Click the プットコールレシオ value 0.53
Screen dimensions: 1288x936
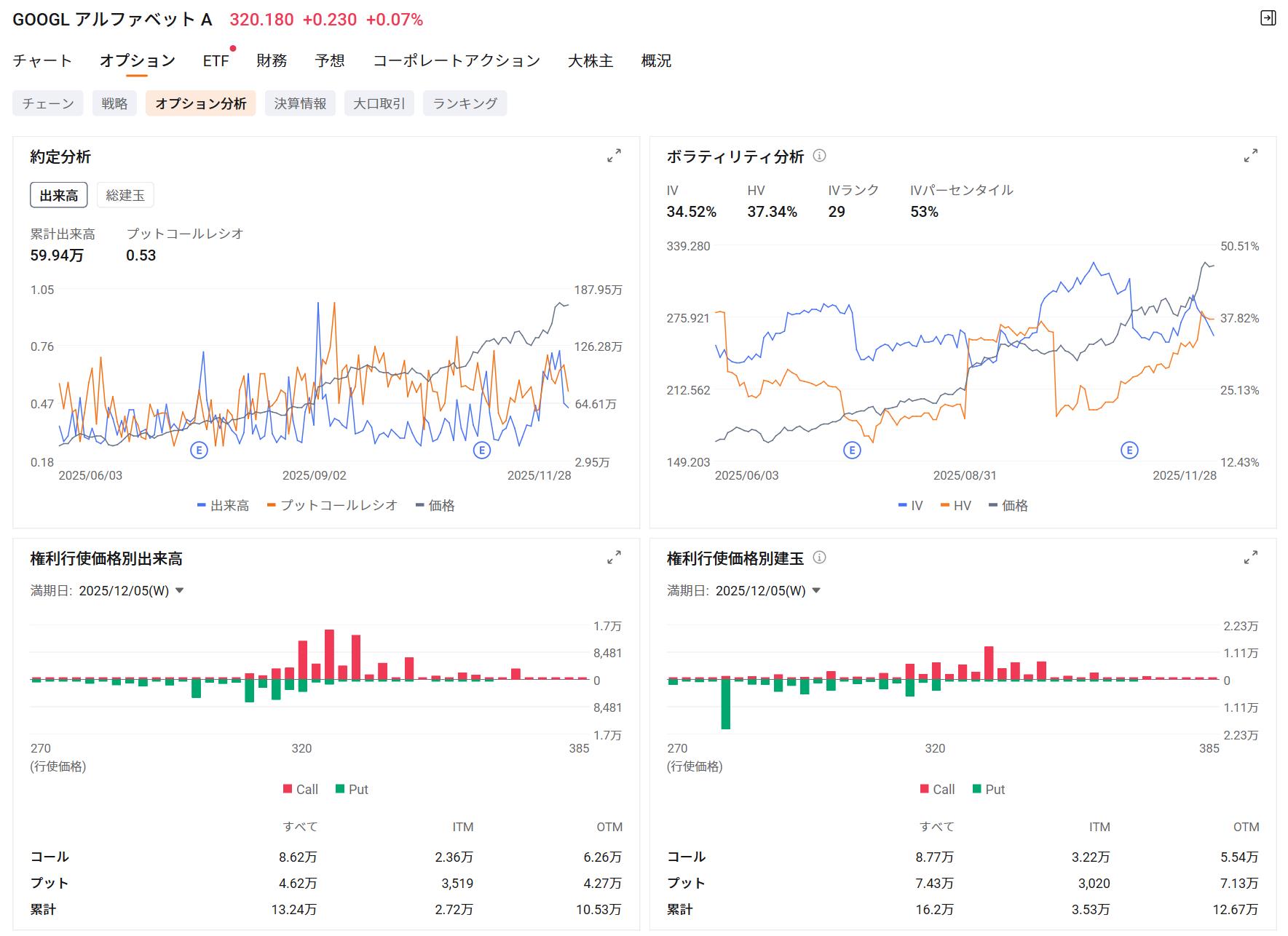[x=141, y=255]
